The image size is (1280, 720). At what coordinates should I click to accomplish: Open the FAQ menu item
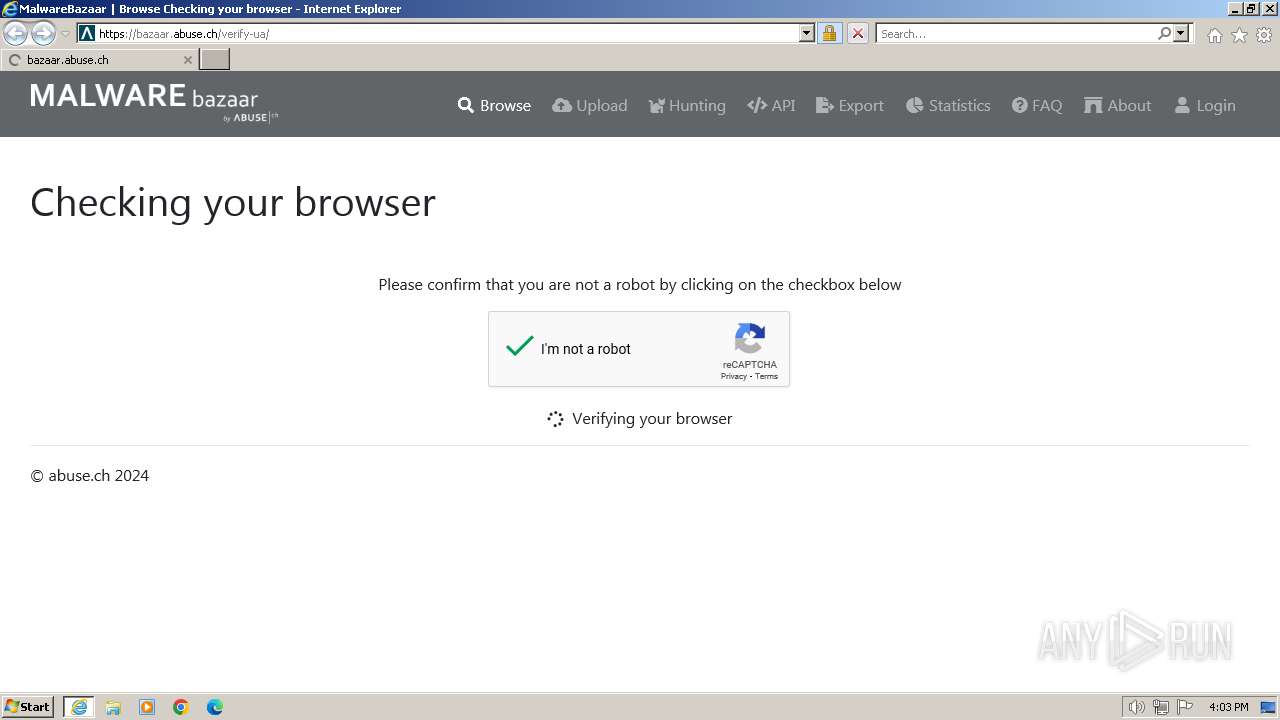(1037, 105)
